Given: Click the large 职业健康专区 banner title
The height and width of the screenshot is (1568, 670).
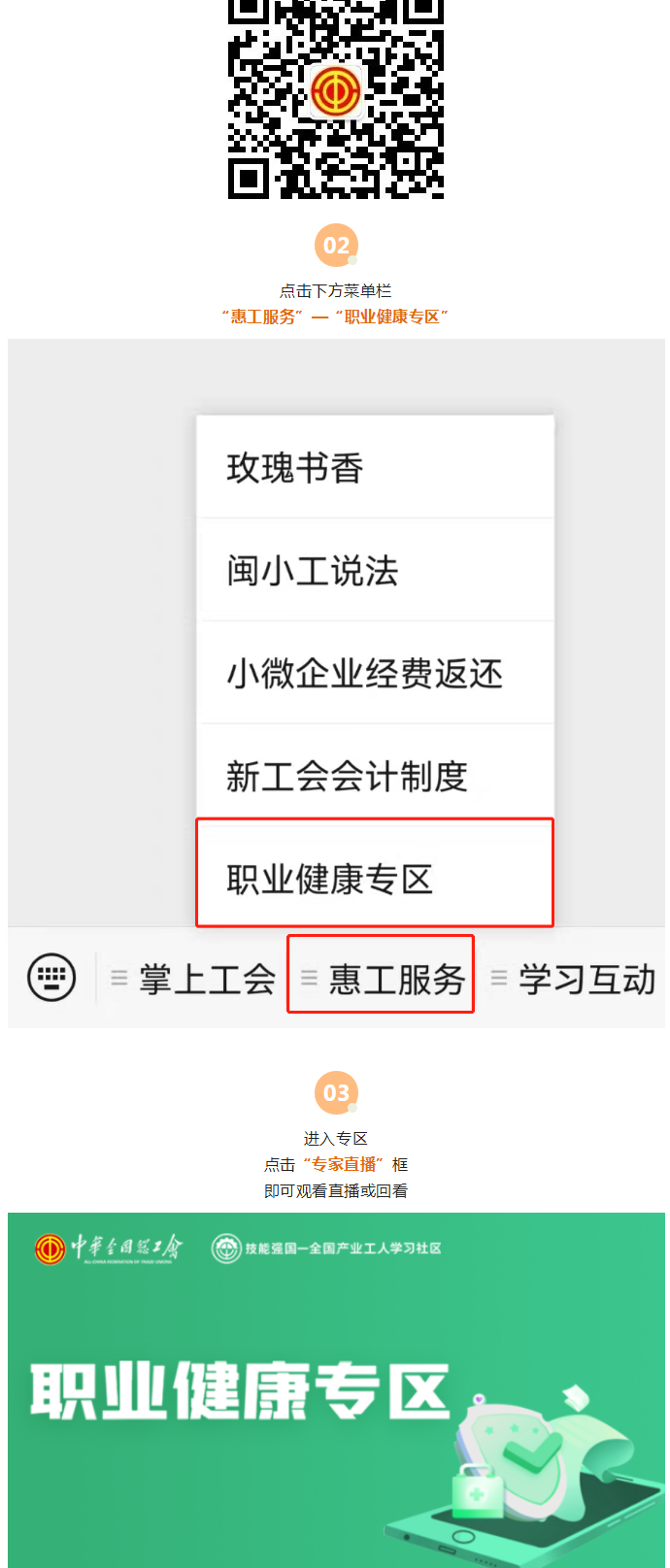Looking at the screenshot, I should [x=240, y=1390].
